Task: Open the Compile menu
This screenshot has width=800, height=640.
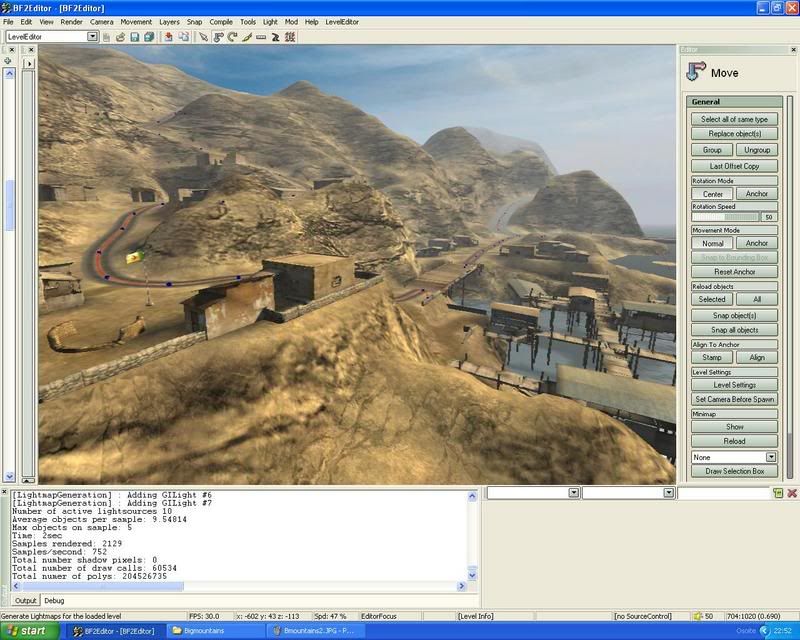Action: 220,21
